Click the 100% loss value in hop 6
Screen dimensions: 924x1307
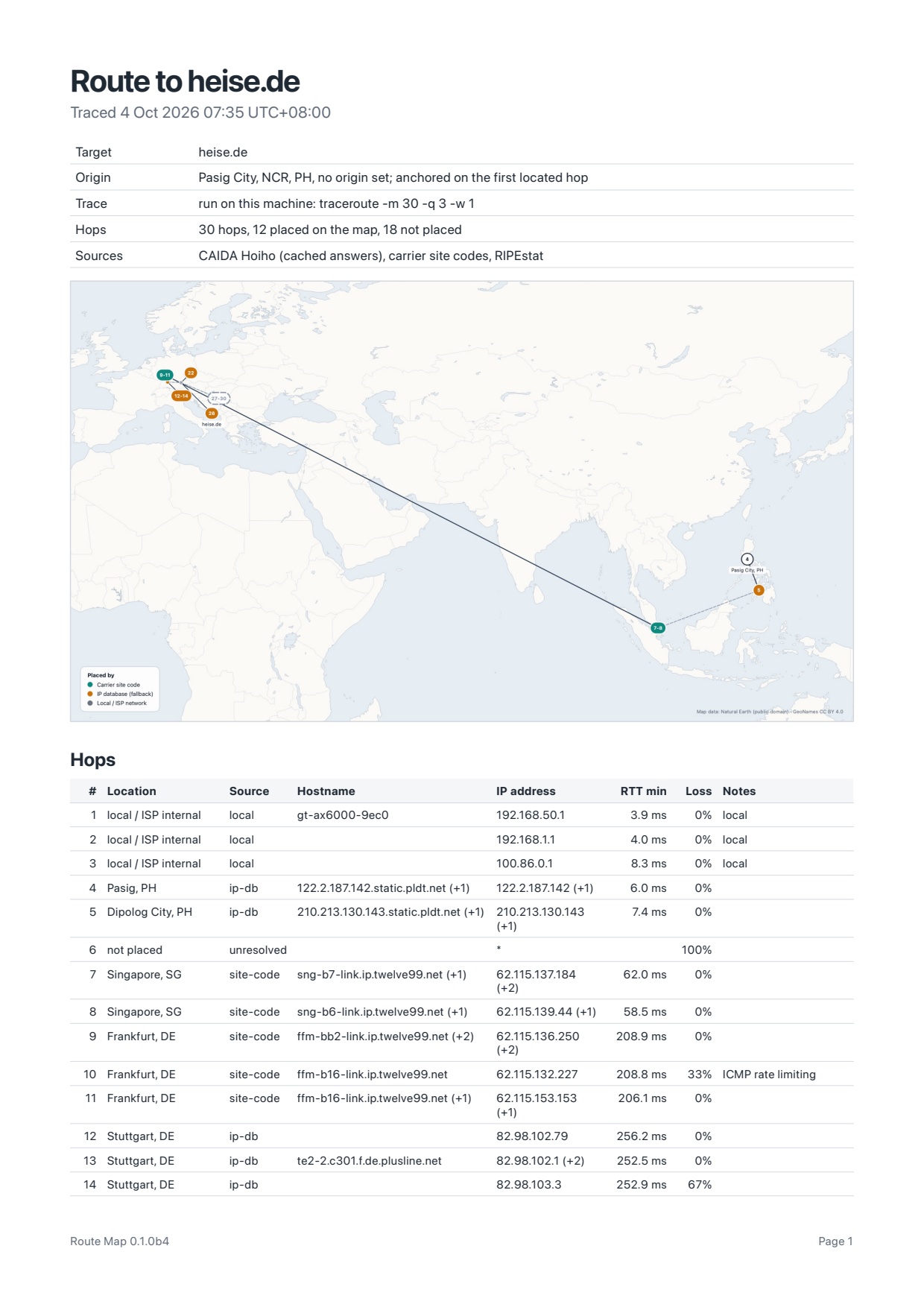click(697, 950)
